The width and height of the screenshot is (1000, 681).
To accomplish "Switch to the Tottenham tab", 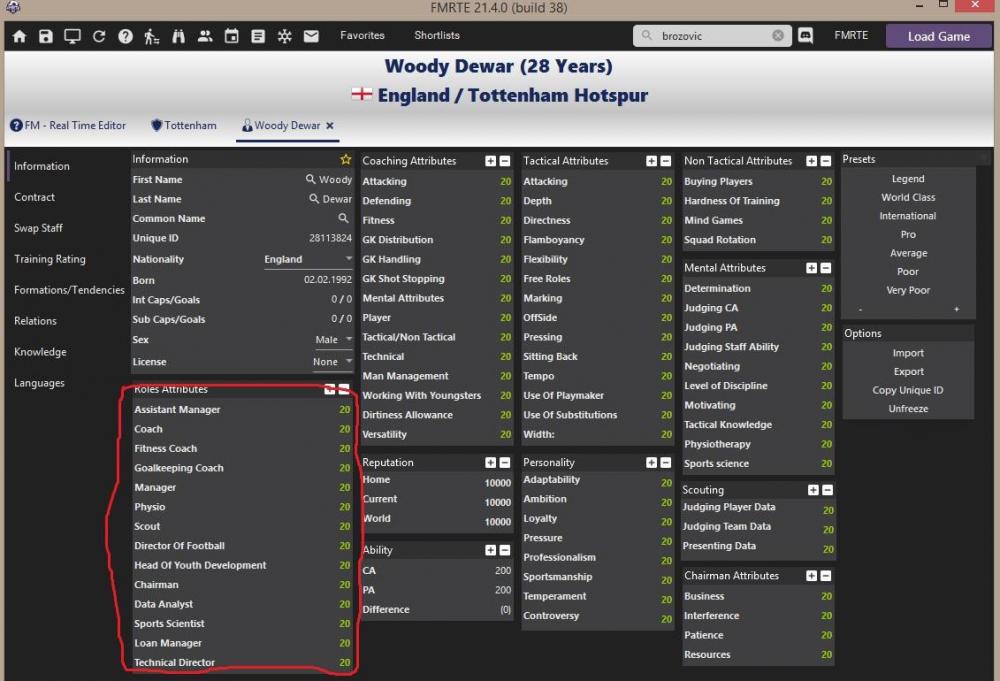I will (183, 126).
